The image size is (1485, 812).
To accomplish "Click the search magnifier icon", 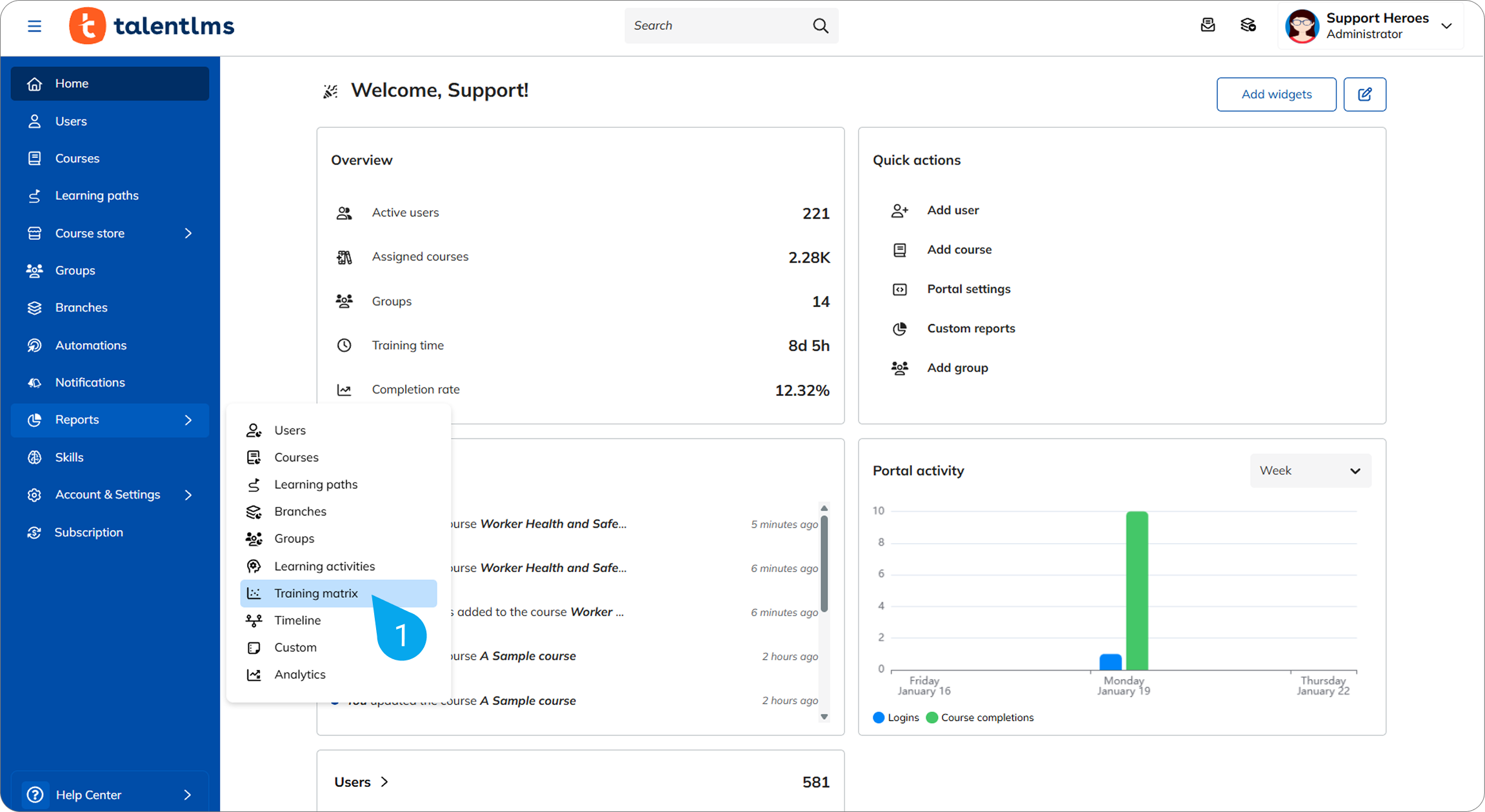I will [820, 25].
